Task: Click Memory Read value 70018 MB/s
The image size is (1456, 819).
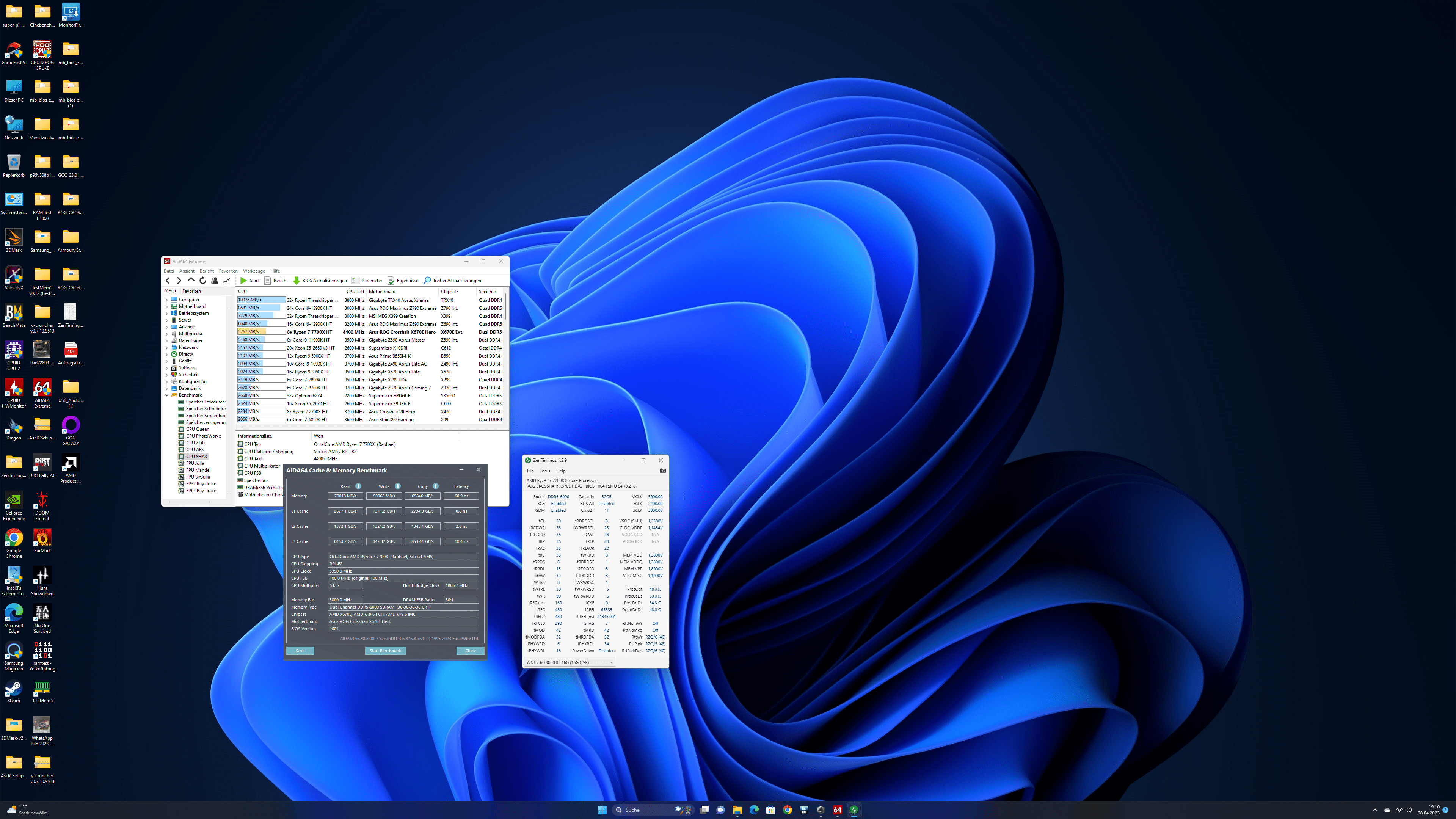Action: [345, 496]
